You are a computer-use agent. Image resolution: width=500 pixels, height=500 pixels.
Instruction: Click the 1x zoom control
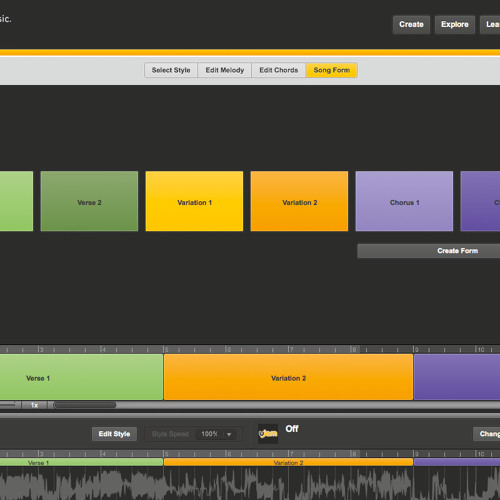[x=34, y=405]
